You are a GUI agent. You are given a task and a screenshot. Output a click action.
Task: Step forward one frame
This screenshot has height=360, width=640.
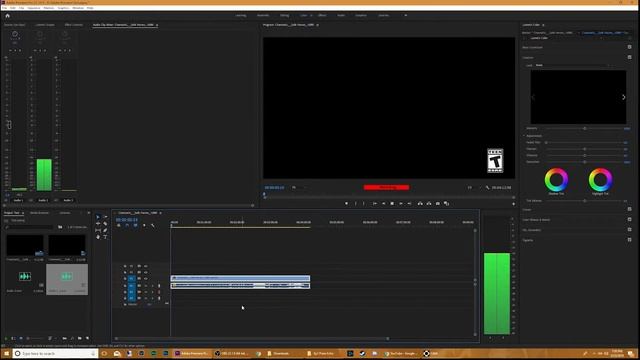(x=401, y=203)
